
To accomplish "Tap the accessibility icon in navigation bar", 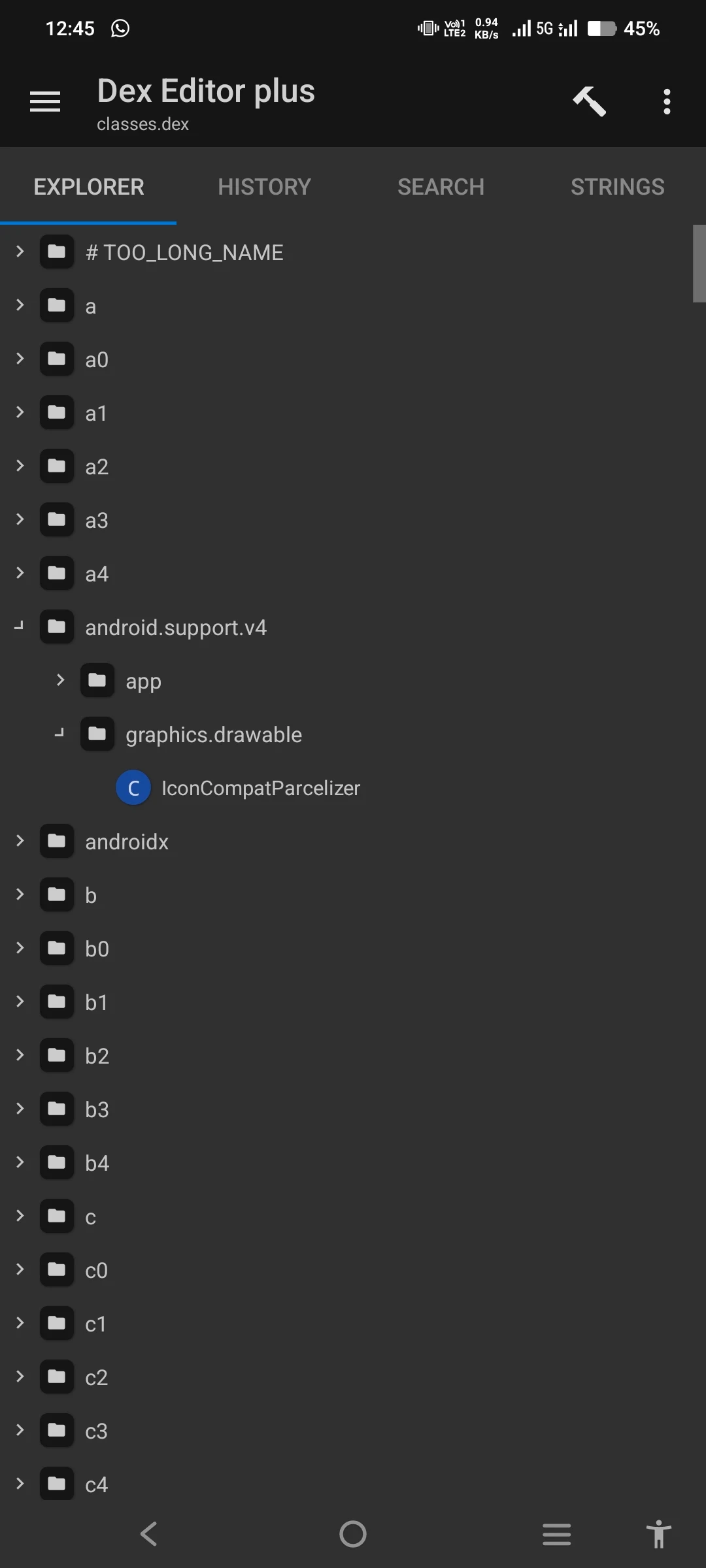I will [x=658, y=1535].
